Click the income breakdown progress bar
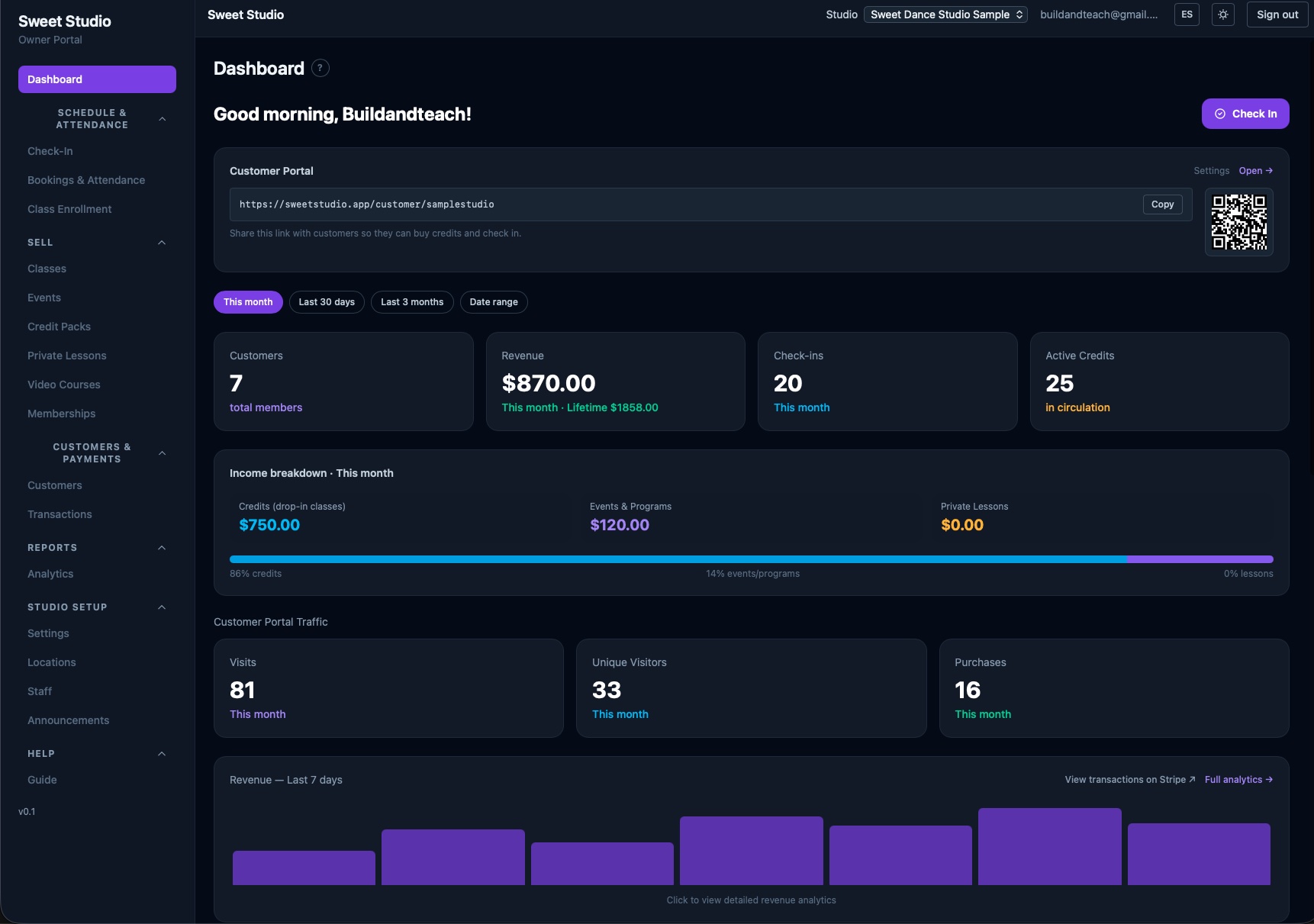The width and height of the screenshot is (1314, 924). coord(751,559)
